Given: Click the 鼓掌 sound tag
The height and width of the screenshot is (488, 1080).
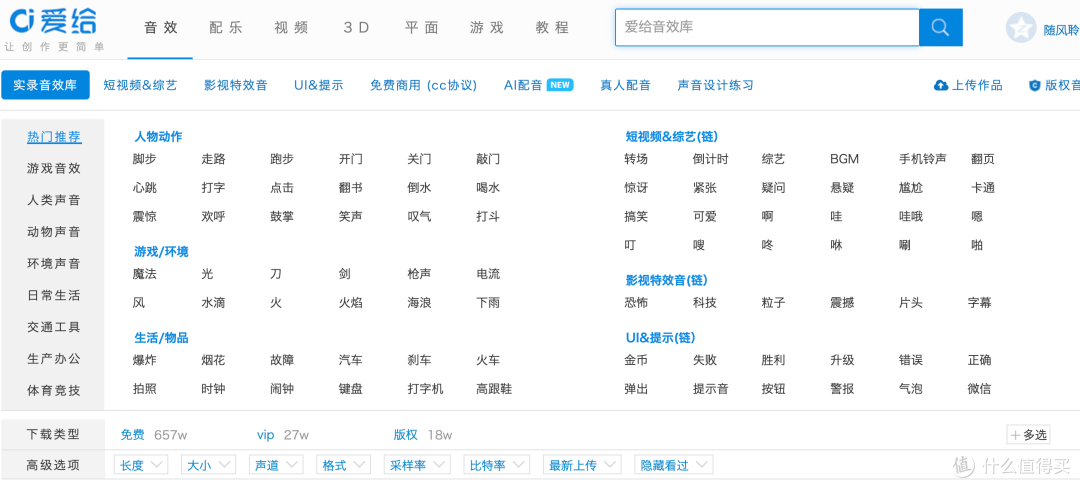Looking at the screenshot, I should 282,217.
